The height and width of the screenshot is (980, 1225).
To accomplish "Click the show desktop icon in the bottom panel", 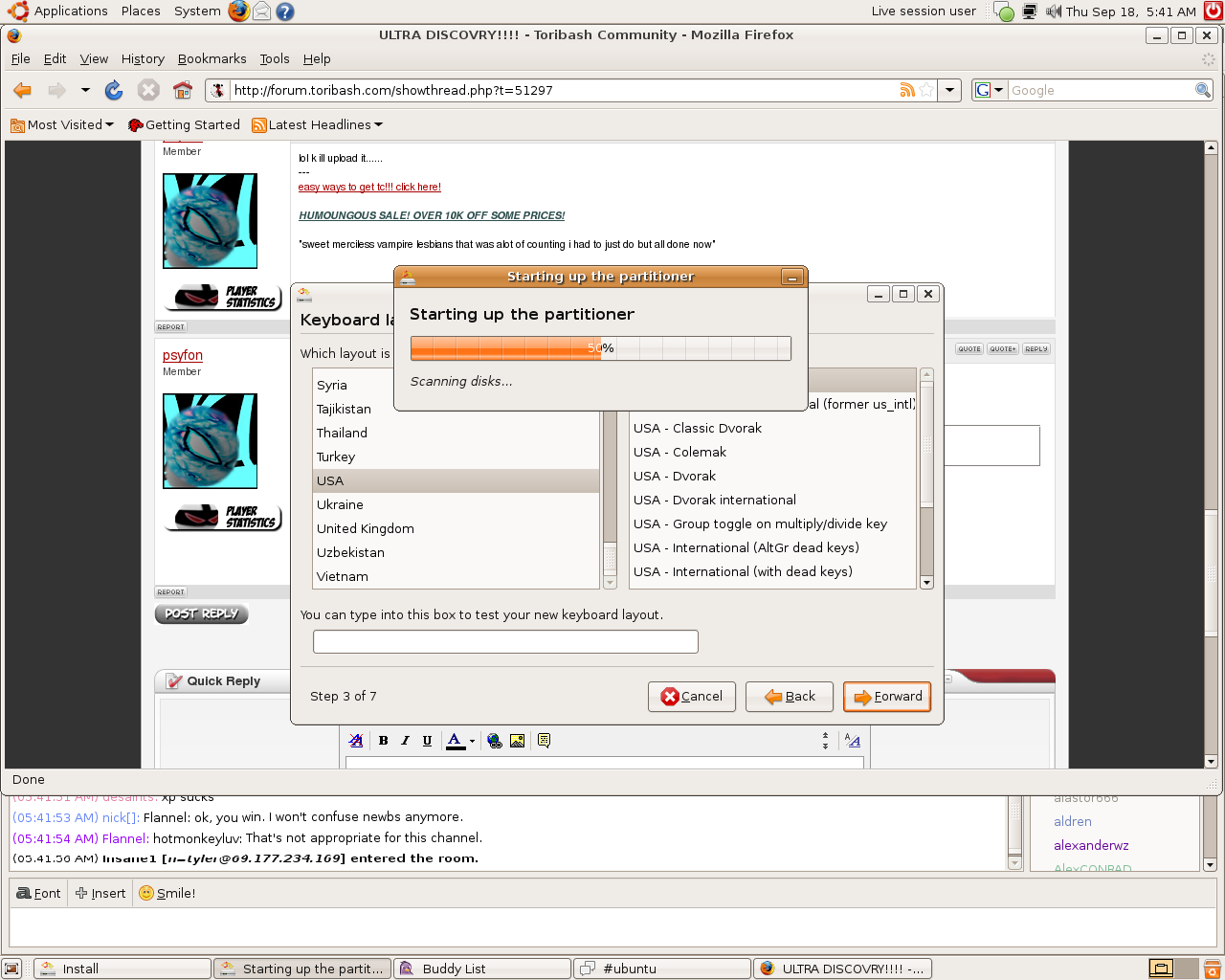I will [x=11, y=969].
